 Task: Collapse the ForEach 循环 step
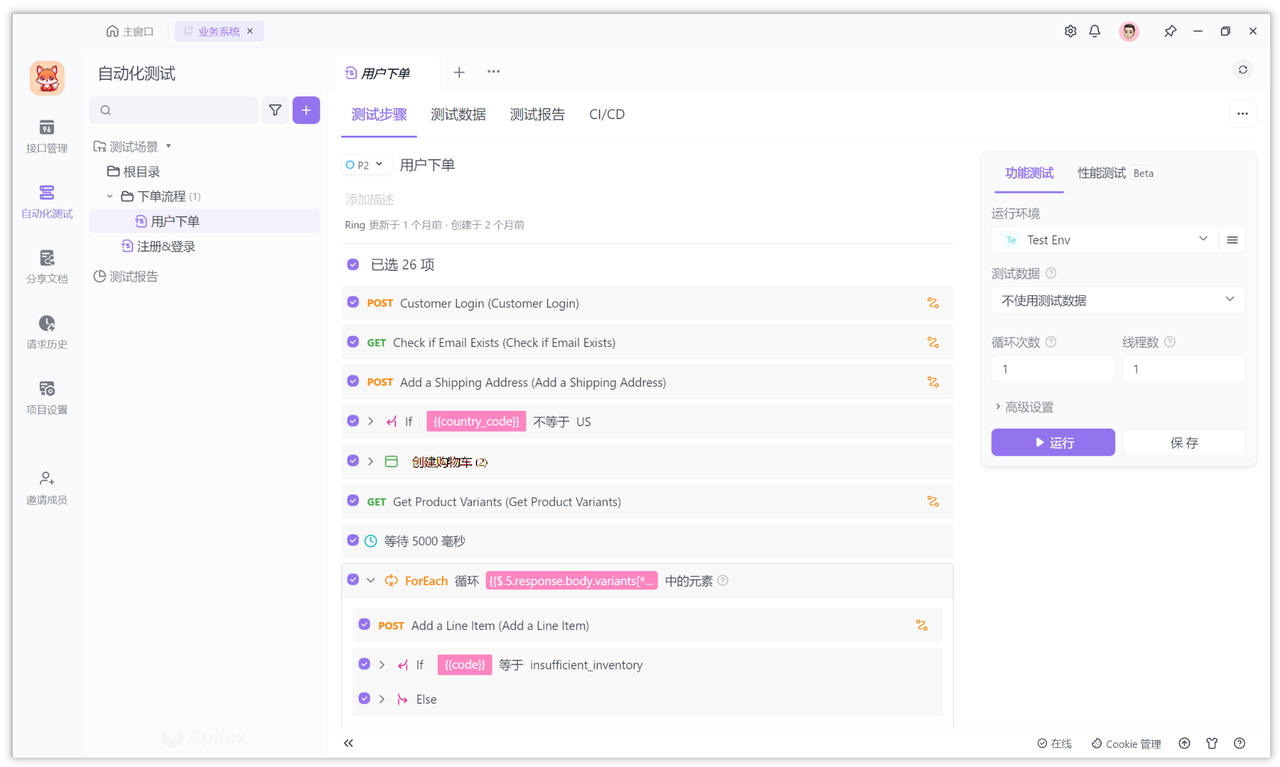point(370,579)
